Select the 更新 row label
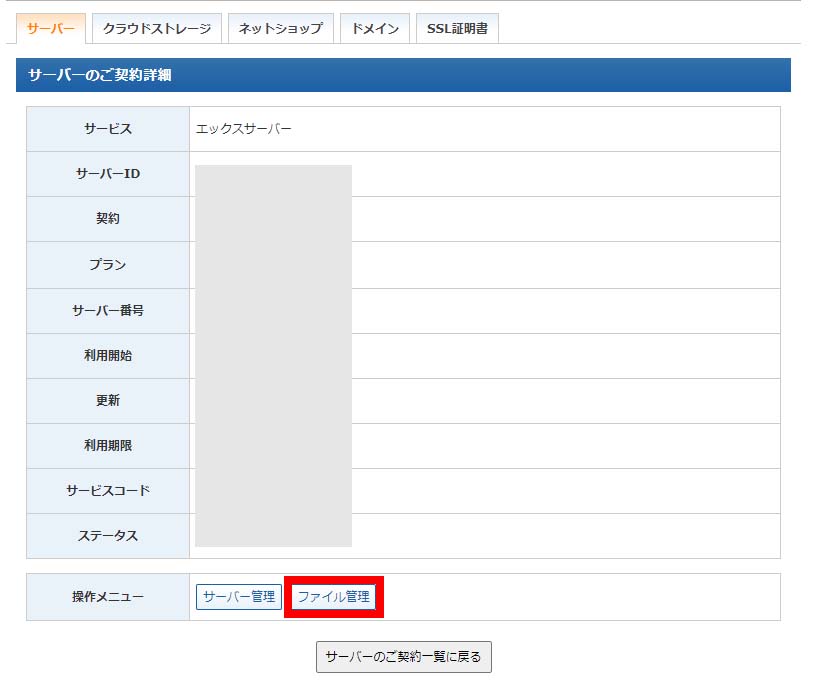Screen dimensions: 822x681 (108, 401)
